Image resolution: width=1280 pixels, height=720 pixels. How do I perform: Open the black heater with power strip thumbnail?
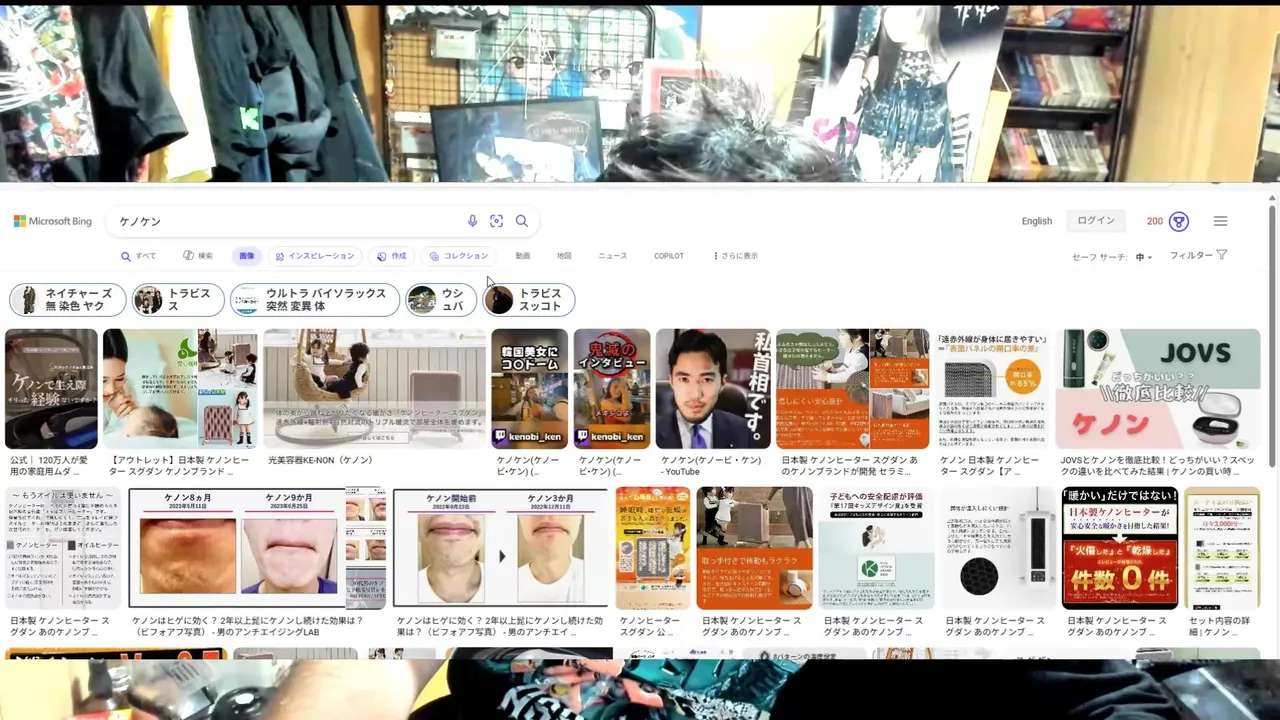point(998,548)
